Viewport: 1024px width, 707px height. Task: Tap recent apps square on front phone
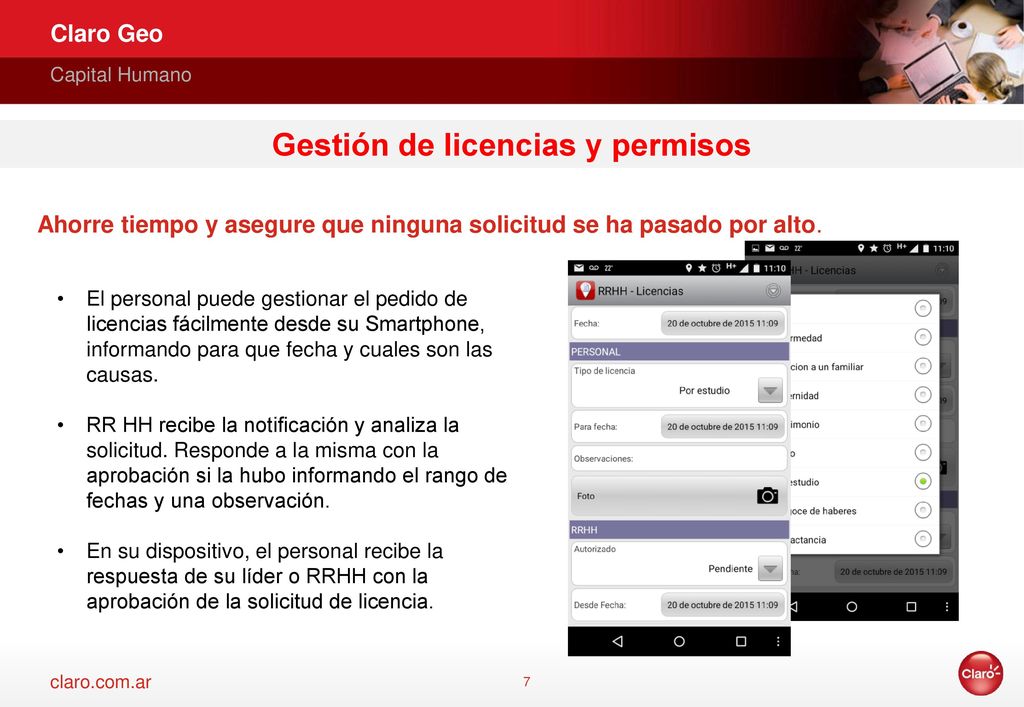(x=741, y=641)
